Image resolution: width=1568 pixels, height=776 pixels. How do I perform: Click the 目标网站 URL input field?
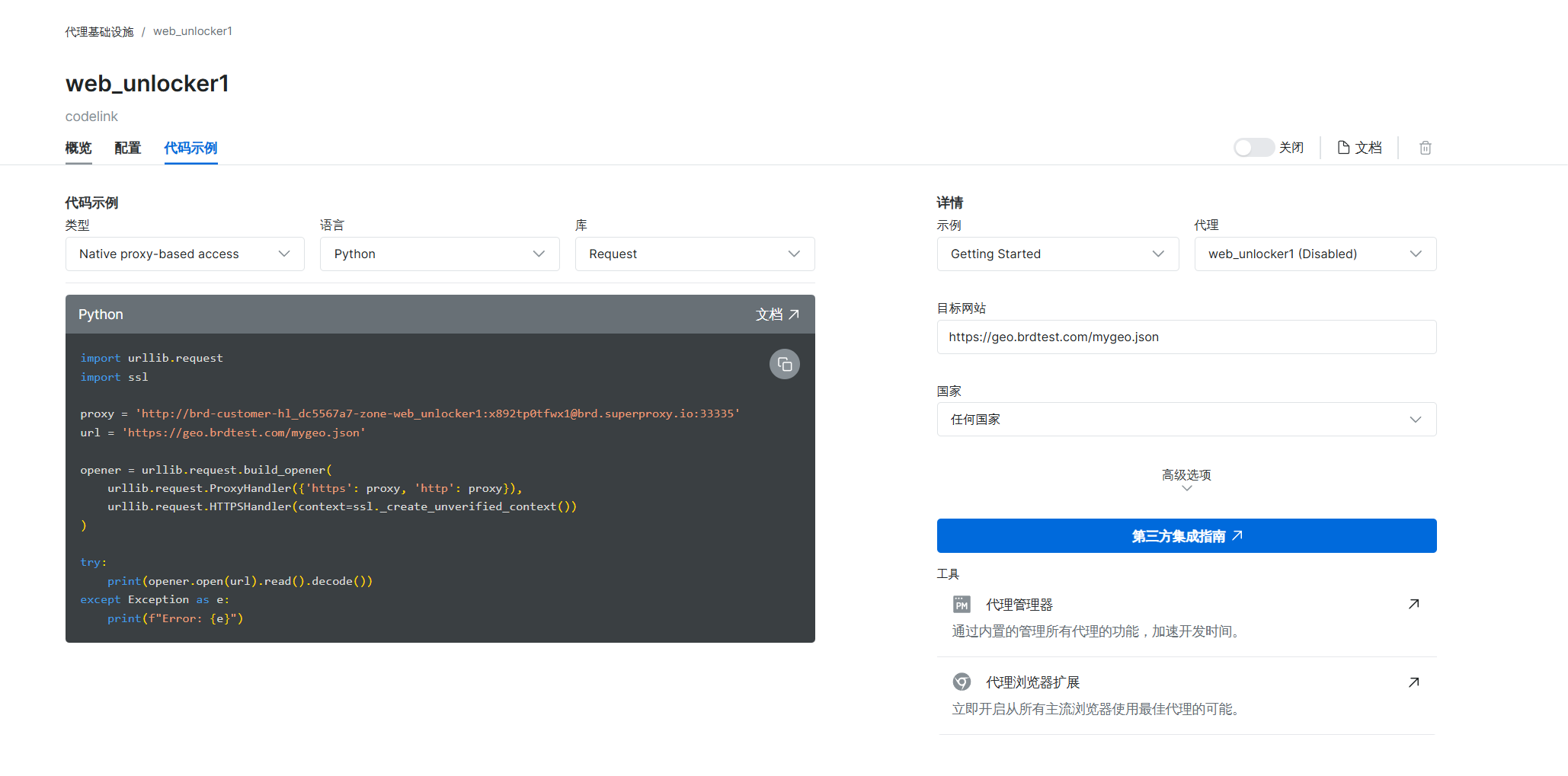tap(1186, 337)
